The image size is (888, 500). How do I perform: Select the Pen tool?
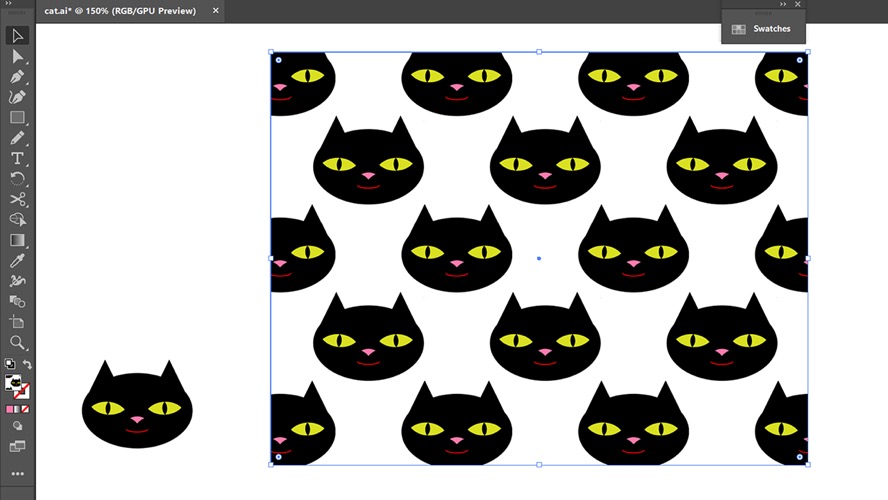tap(18, 76)
